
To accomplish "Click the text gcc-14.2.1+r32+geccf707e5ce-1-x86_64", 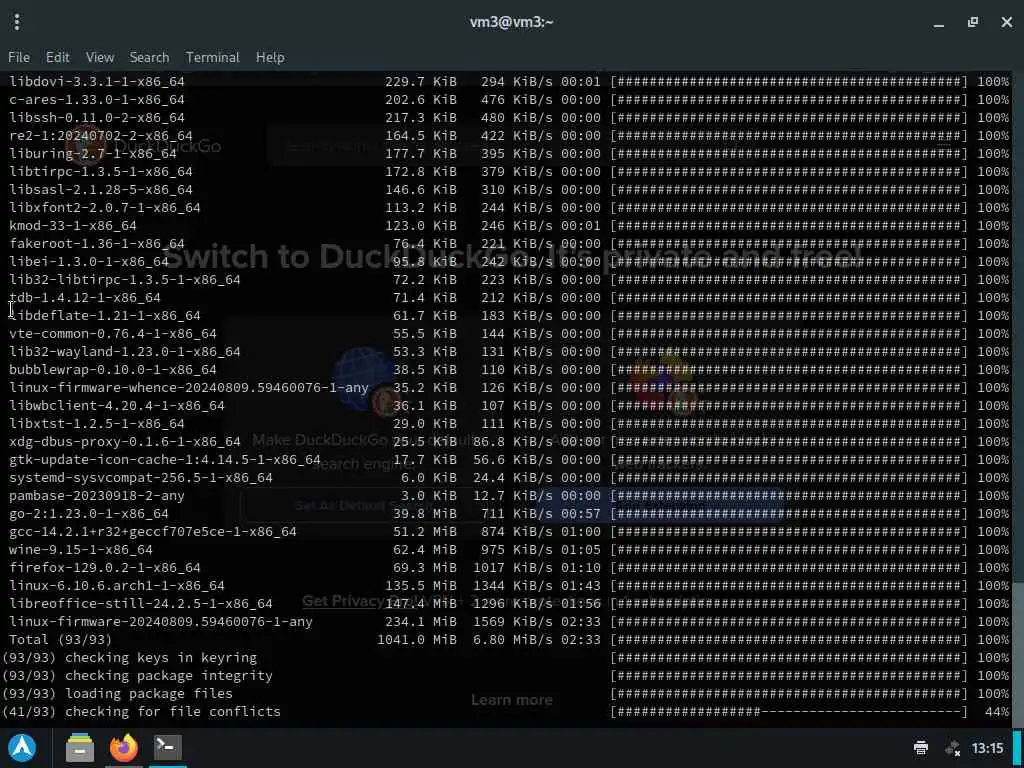I will click(x=153, y=532).
